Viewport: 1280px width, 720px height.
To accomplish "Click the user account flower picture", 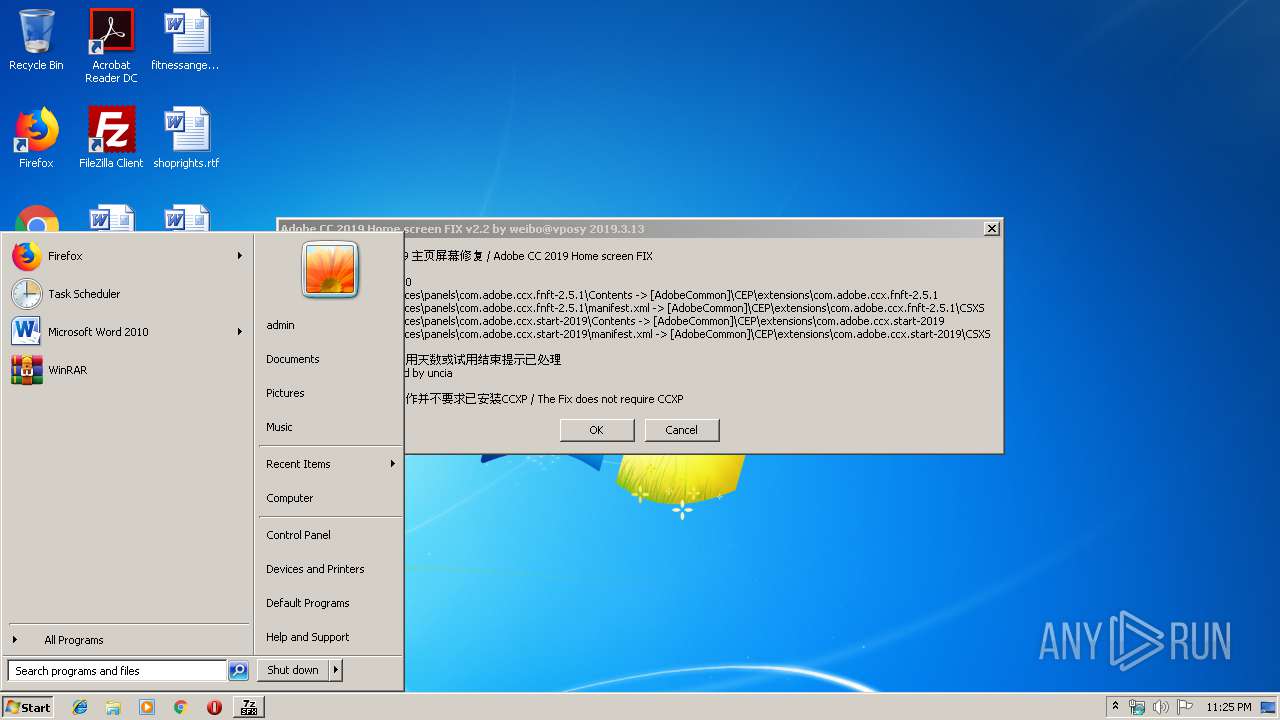I will [x=330, y=270].
